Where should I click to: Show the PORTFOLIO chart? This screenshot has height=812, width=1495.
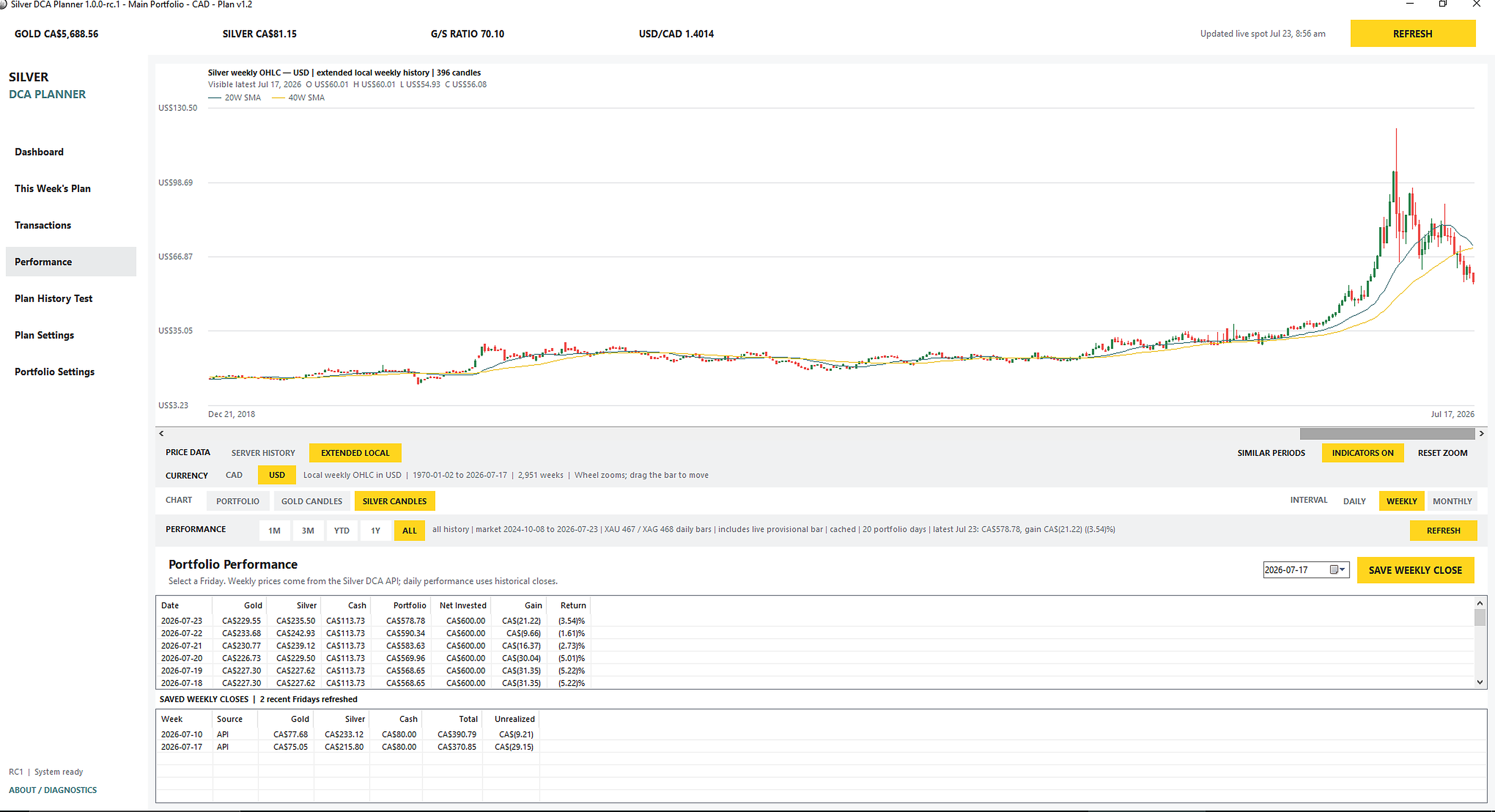(x=237, y=501)
